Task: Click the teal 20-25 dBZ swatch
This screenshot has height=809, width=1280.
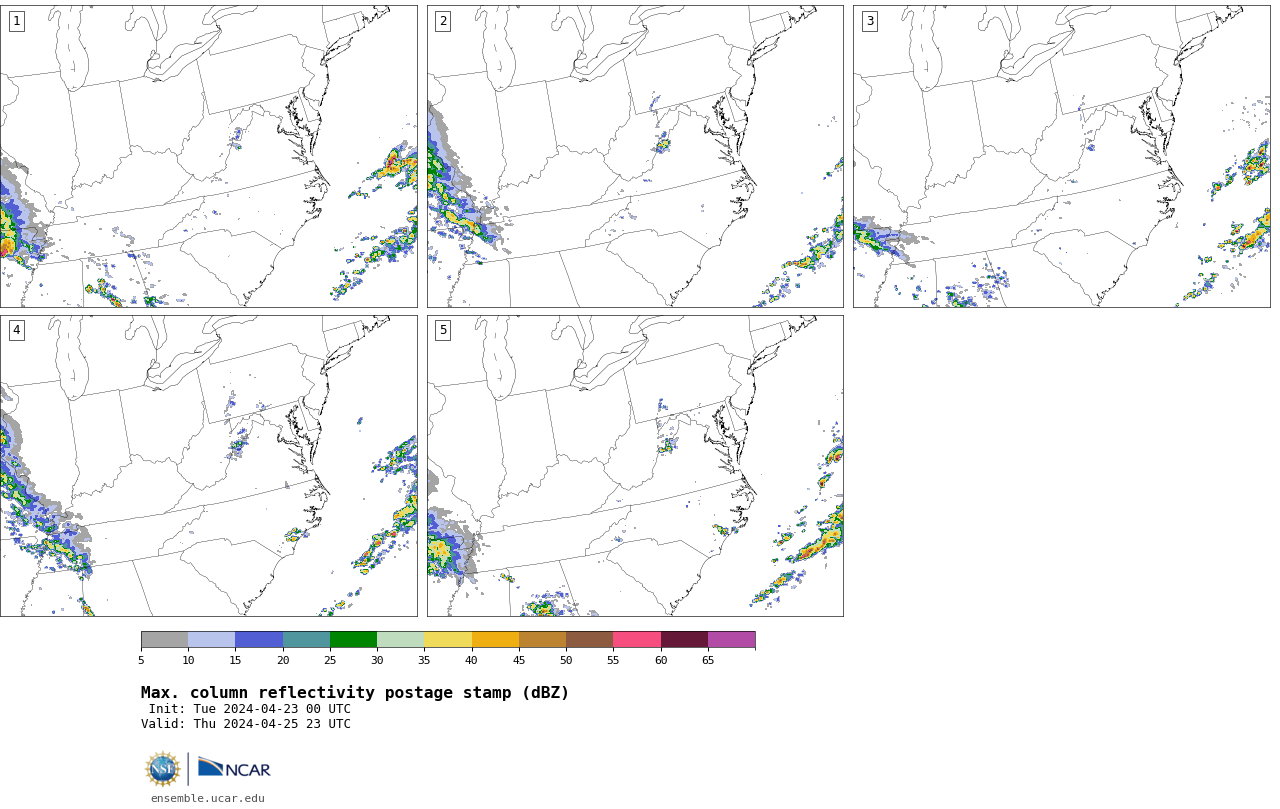Action: click(306, 640)
